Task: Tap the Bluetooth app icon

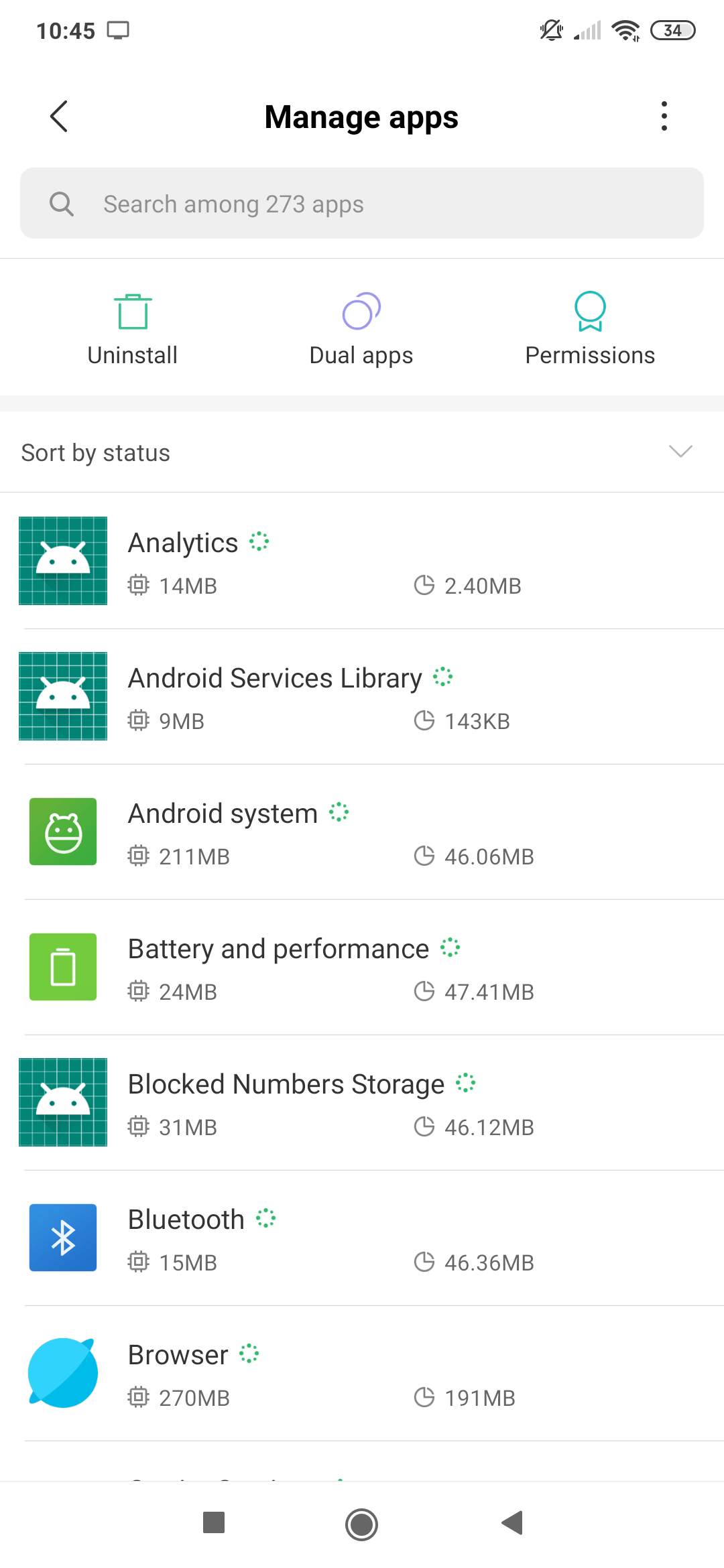Action: (63, 1238)
